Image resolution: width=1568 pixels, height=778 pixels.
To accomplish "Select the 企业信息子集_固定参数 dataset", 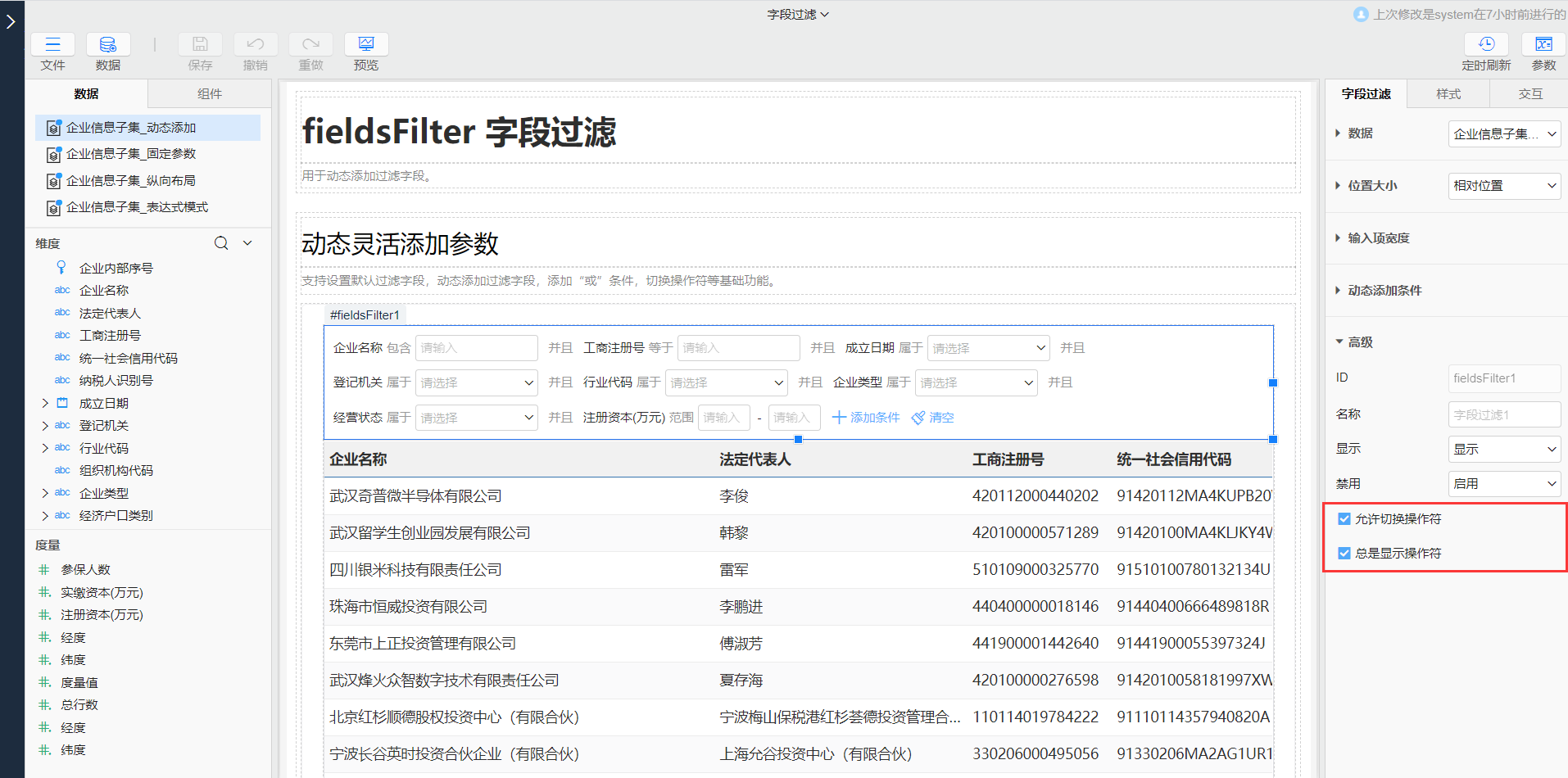I will click(x=131, y=154).
